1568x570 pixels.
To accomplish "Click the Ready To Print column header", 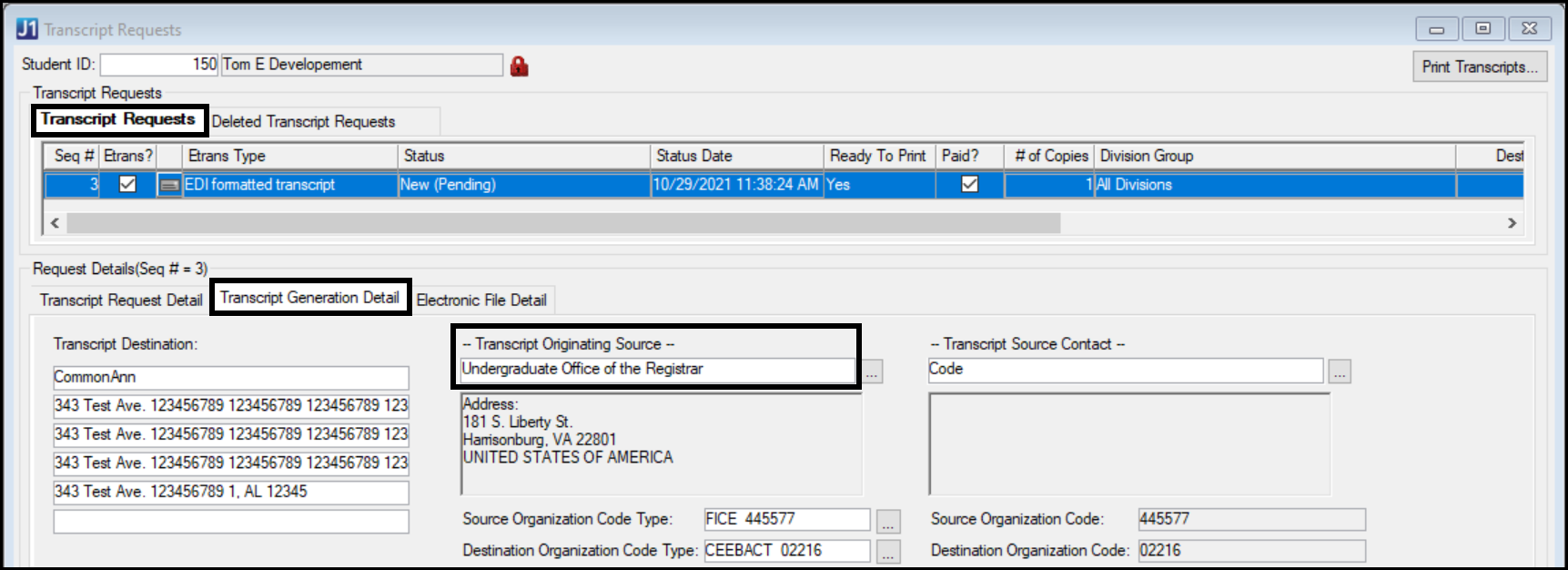I will coord(879,156).
